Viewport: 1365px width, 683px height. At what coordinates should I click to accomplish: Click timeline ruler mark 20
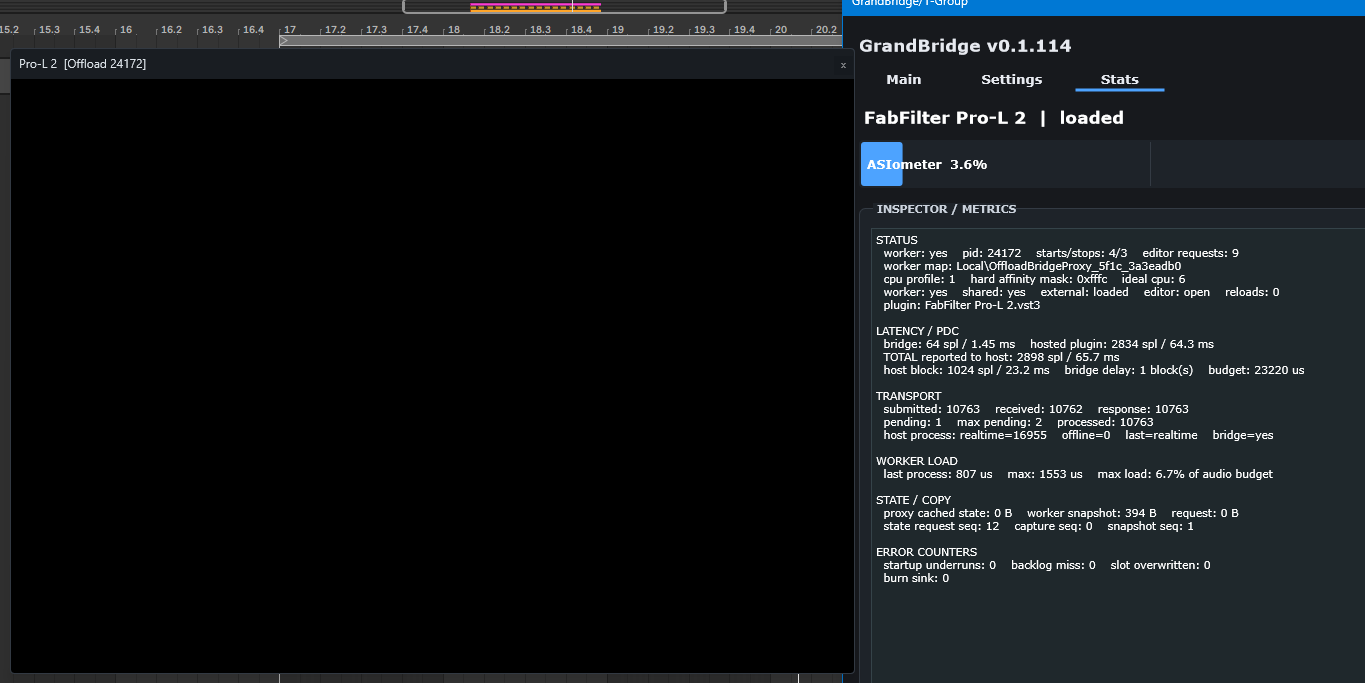coord(781,30)
